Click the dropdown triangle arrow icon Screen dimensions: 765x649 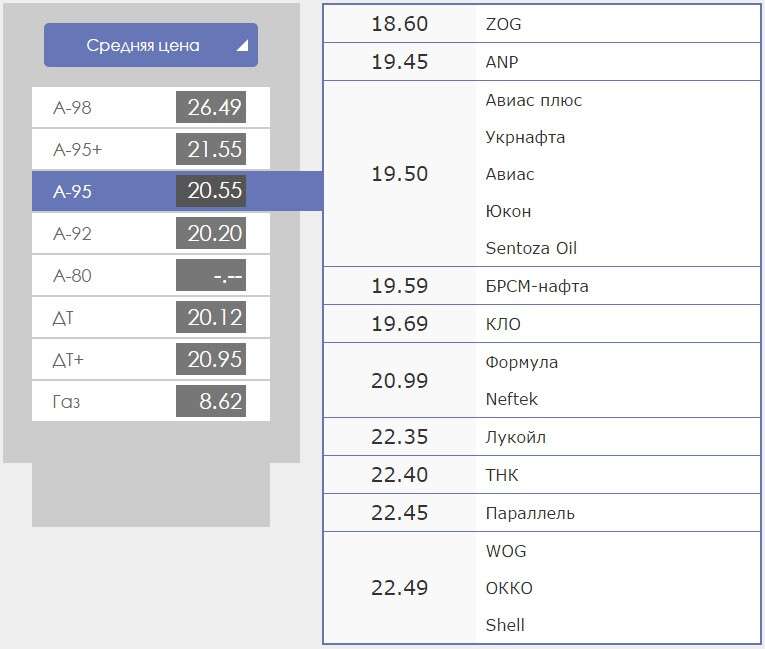(x=242, y=46)
